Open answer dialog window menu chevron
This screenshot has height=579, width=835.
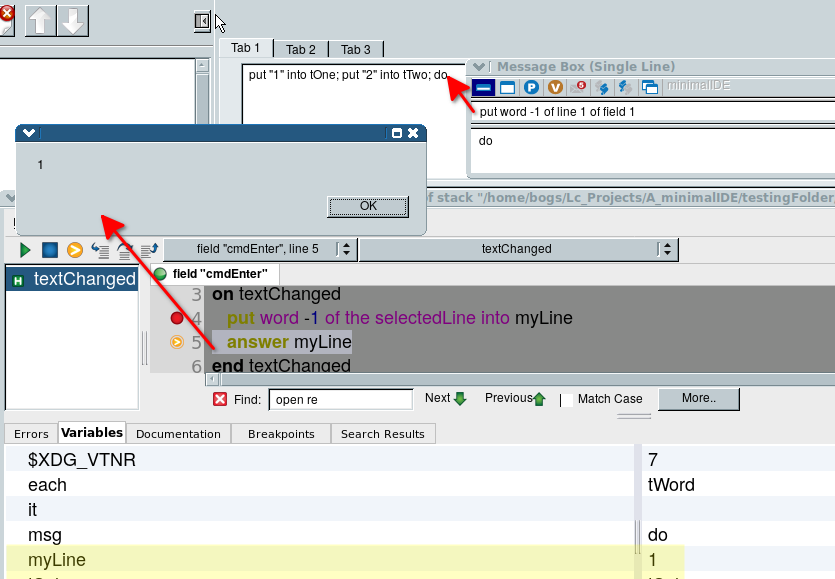coord(29,133)
